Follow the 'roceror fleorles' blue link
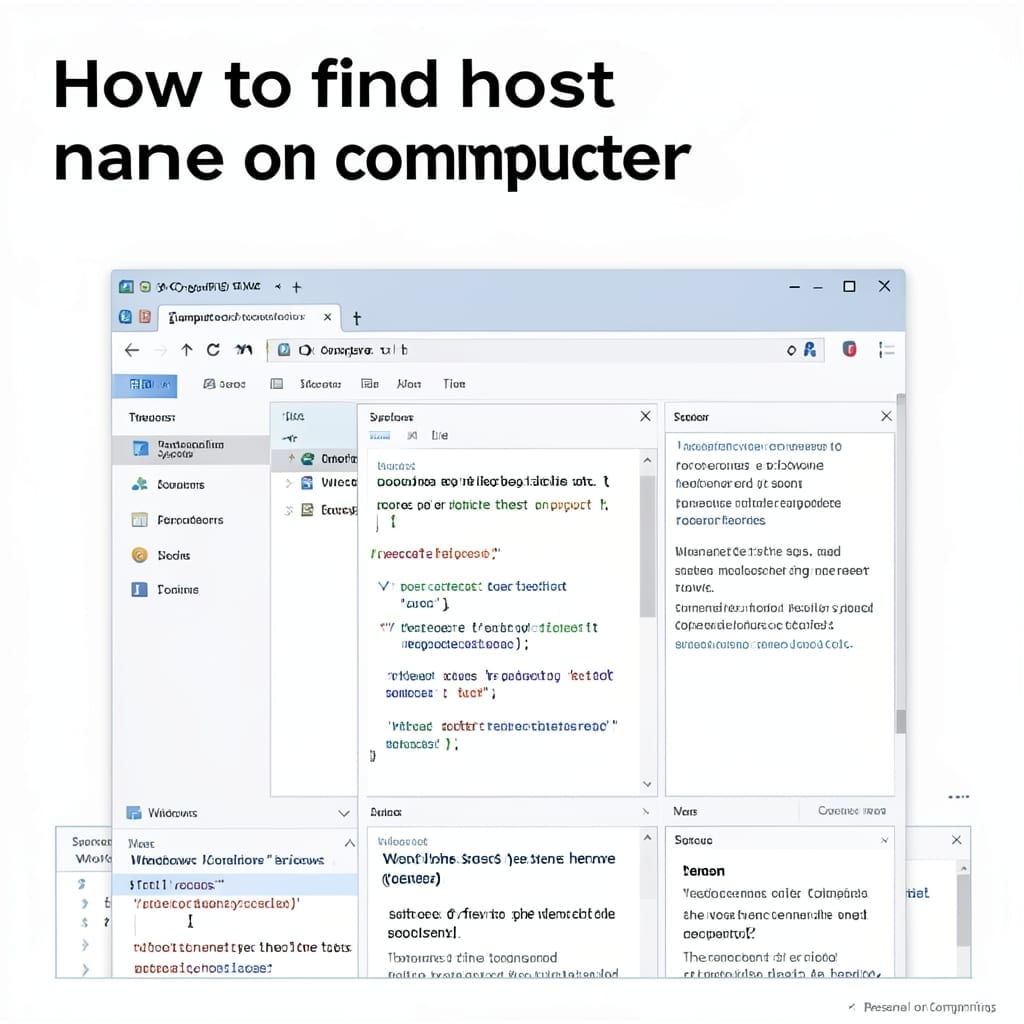 pos(720,520)
